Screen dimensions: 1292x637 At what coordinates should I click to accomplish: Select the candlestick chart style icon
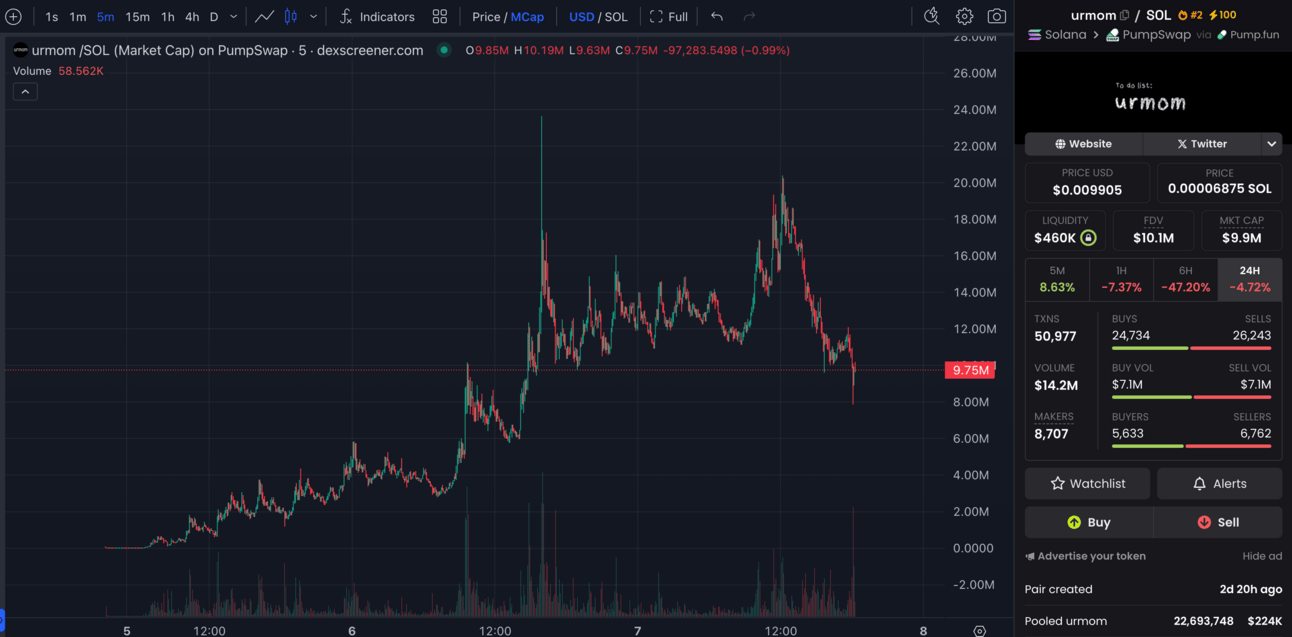coord(291,17)
